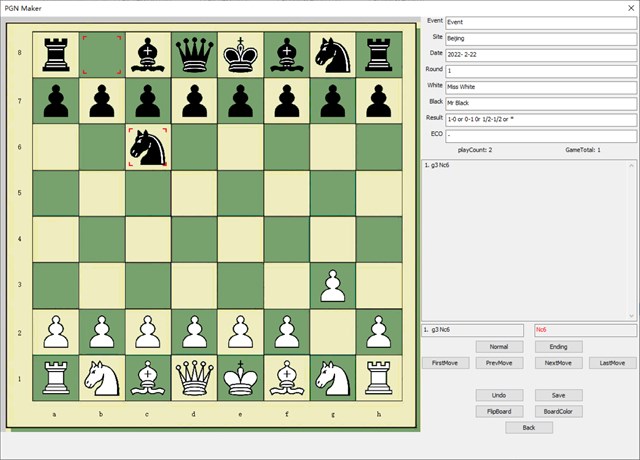
Task: Click the red Nc6 current move field
Action: [585, 330]
